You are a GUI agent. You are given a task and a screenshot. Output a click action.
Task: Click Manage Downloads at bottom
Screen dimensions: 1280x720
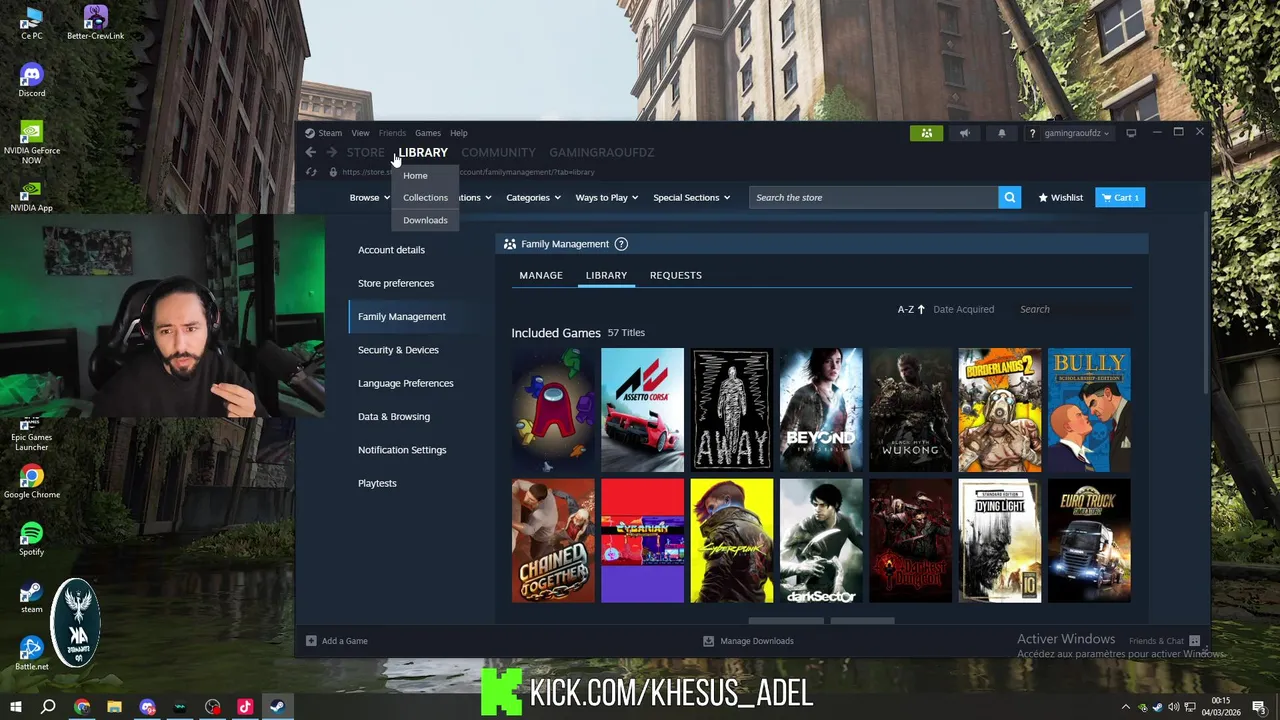pyautogui.click(x=749, y=641)
